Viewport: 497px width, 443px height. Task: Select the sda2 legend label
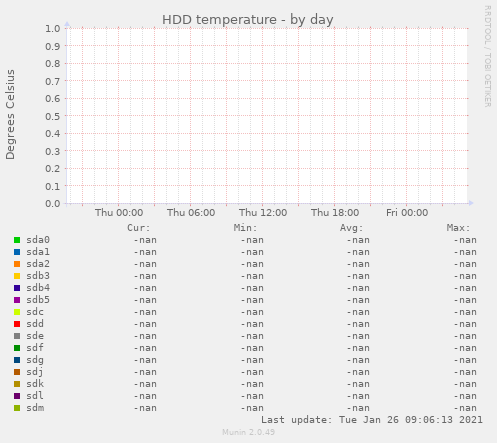pyautogui.click(x=38, y=264)
